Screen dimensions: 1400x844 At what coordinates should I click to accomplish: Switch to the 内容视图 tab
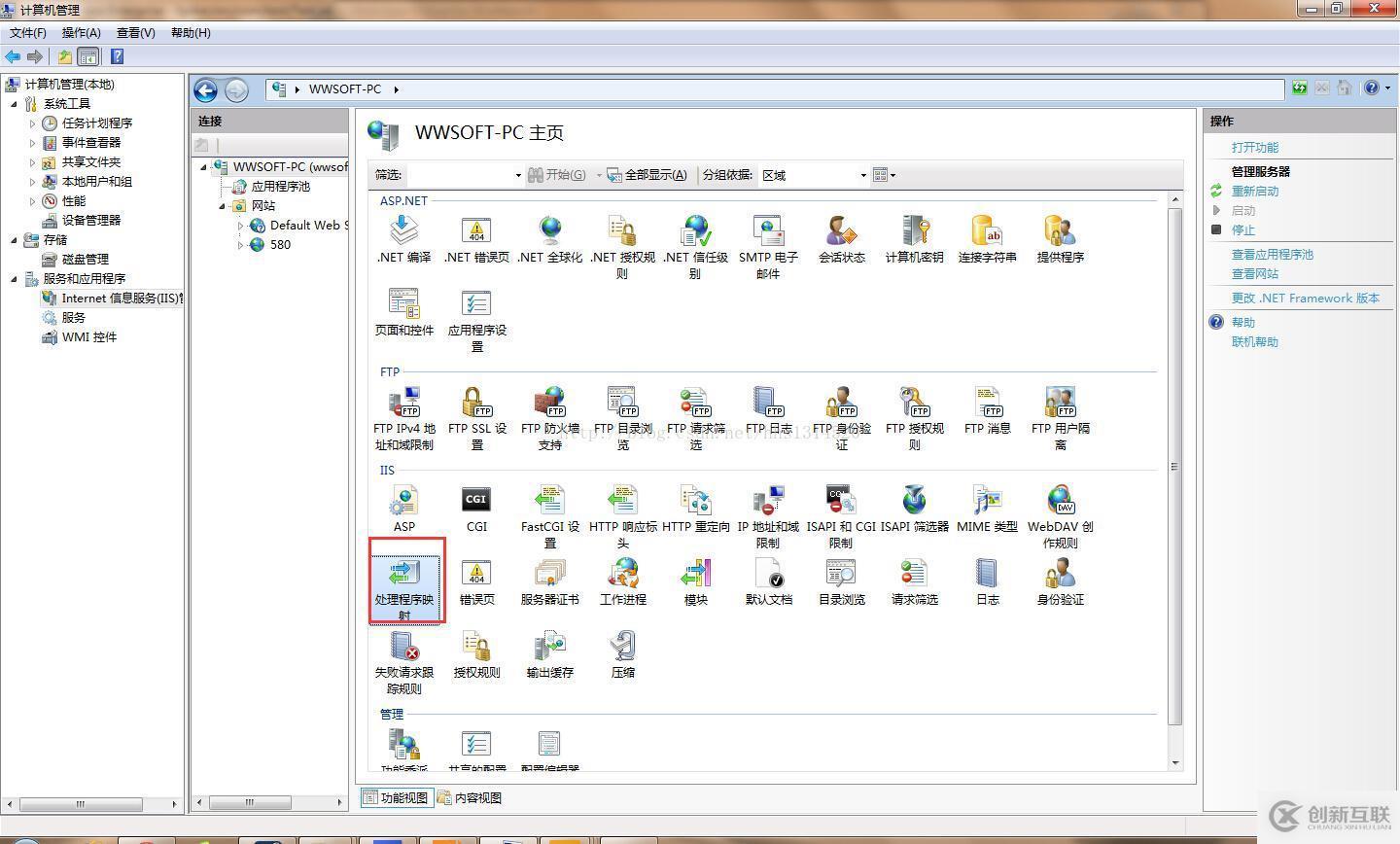[469, 797]
